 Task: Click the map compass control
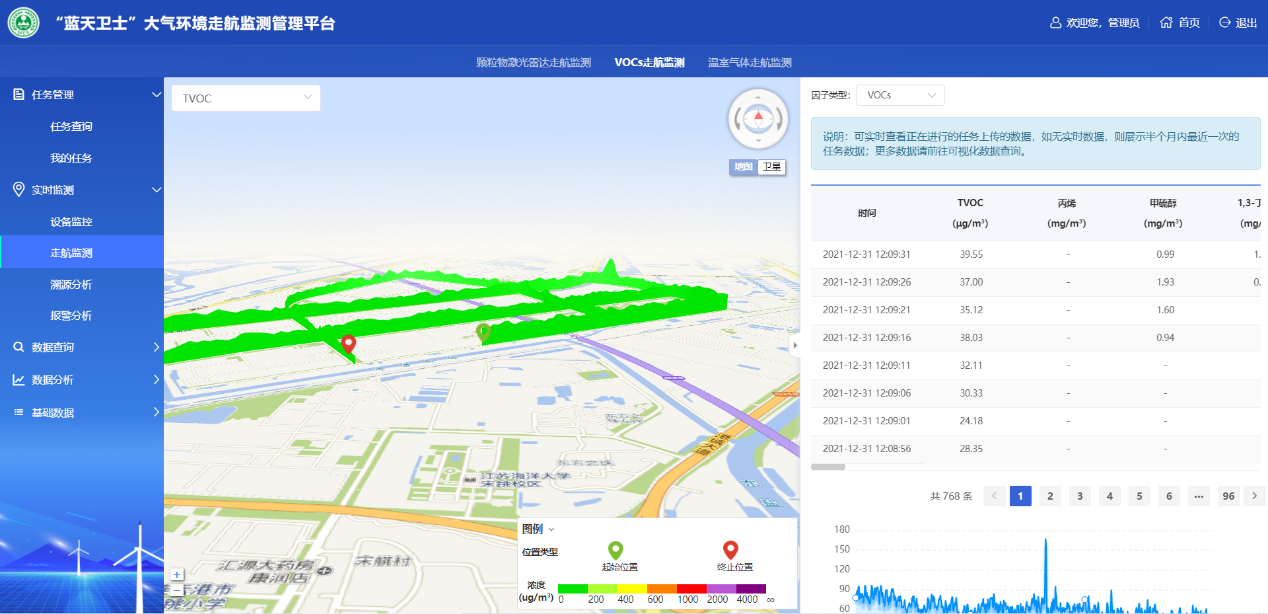[757, 118]
